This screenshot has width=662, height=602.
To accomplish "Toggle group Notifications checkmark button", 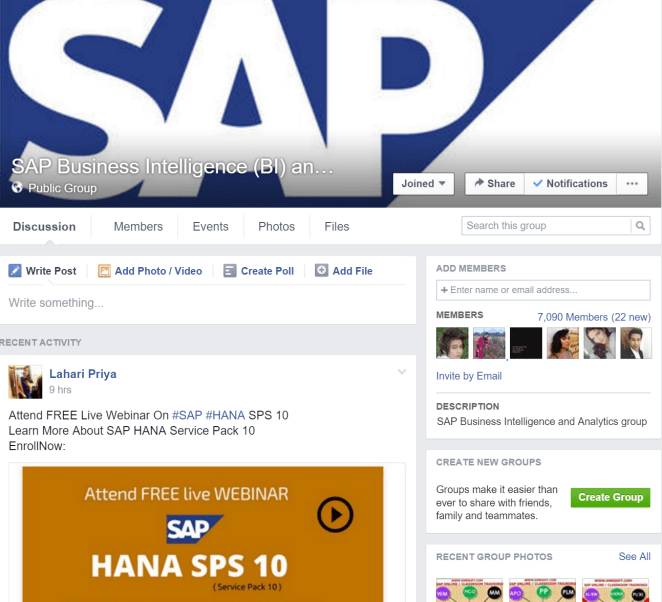I will (x=570, y=184).
